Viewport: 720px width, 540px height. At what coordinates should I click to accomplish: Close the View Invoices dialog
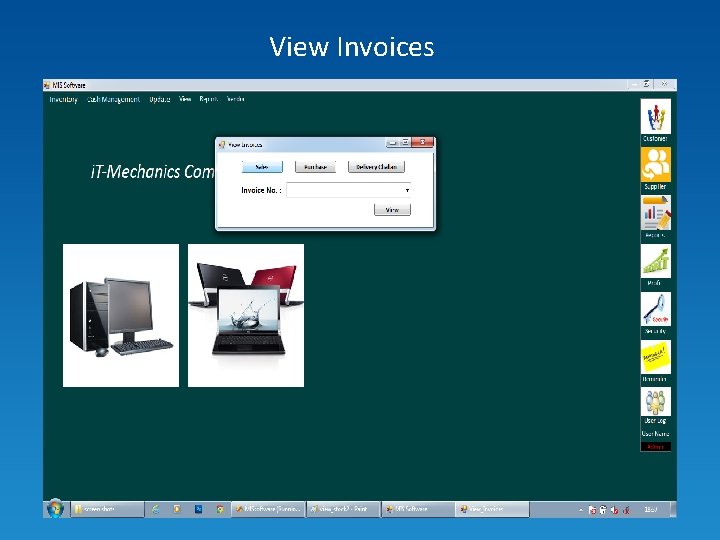point(422,142)
